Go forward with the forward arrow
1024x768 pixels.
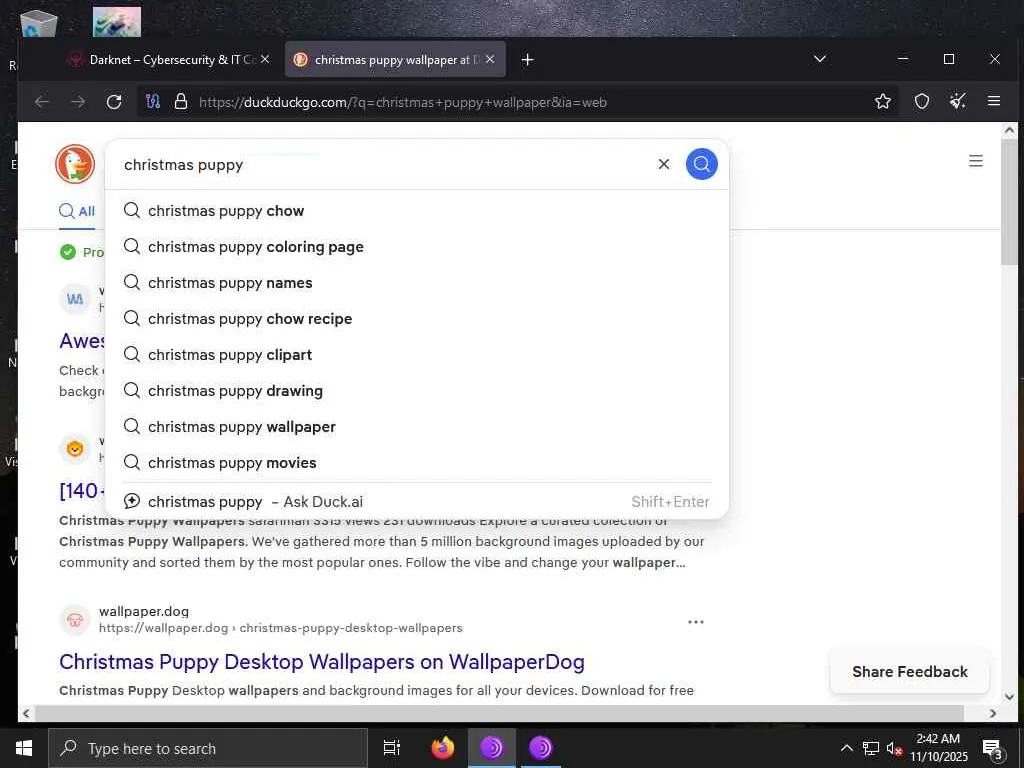(x=78, y=102)
